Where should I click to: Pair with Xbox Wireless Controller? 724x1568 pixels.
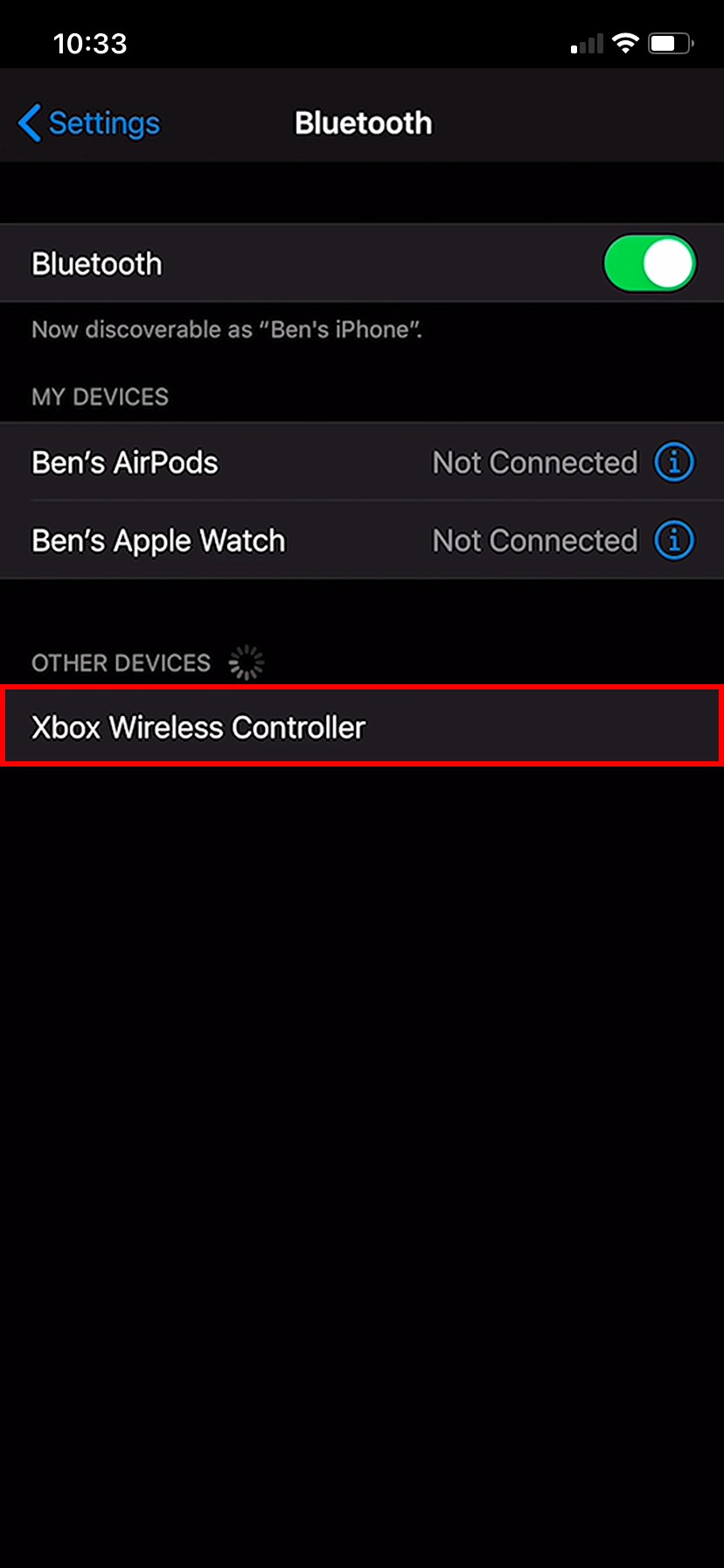click(362, 726)
